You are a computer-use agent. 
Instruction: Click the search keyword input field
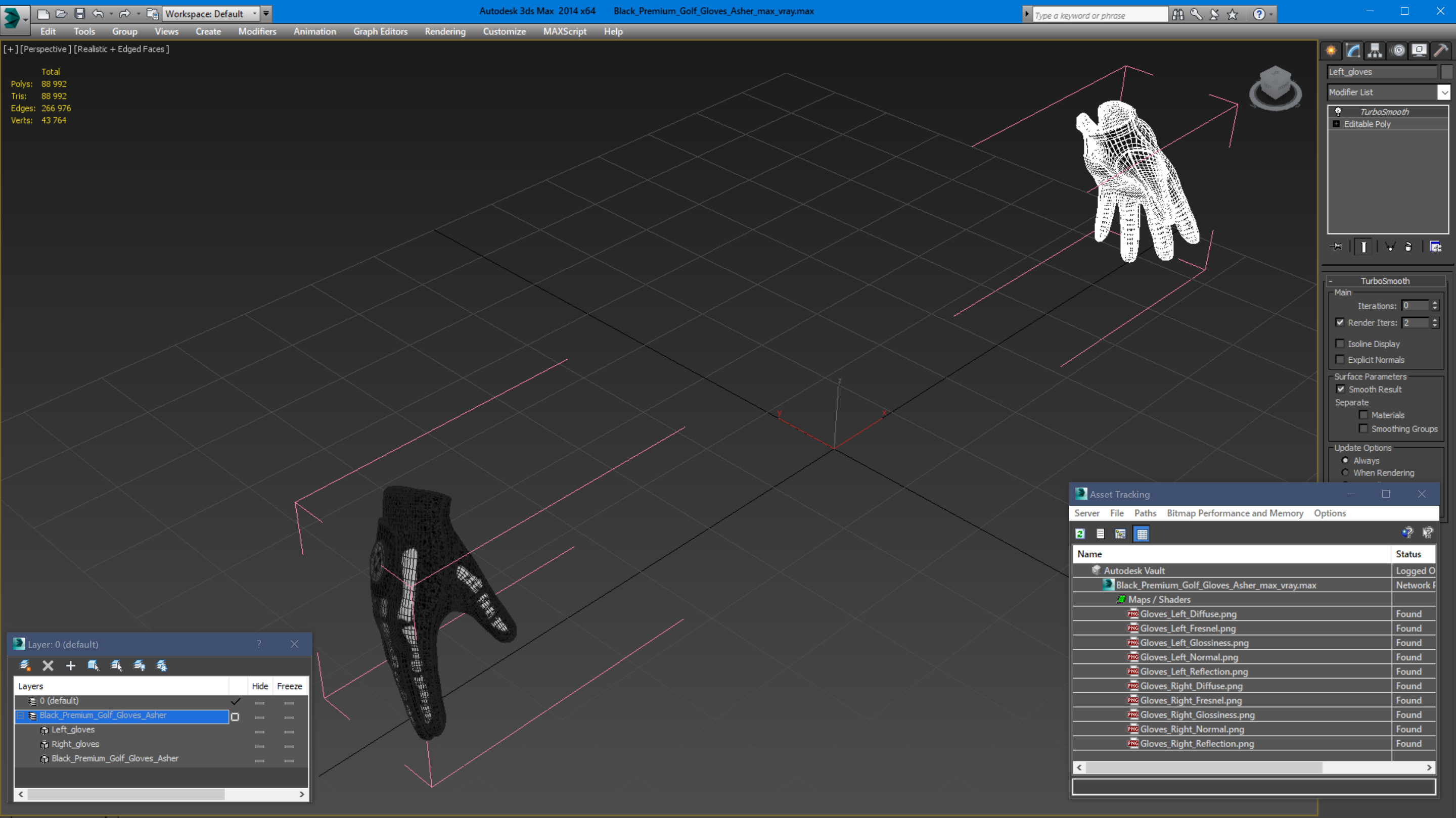click(1100, 15)
